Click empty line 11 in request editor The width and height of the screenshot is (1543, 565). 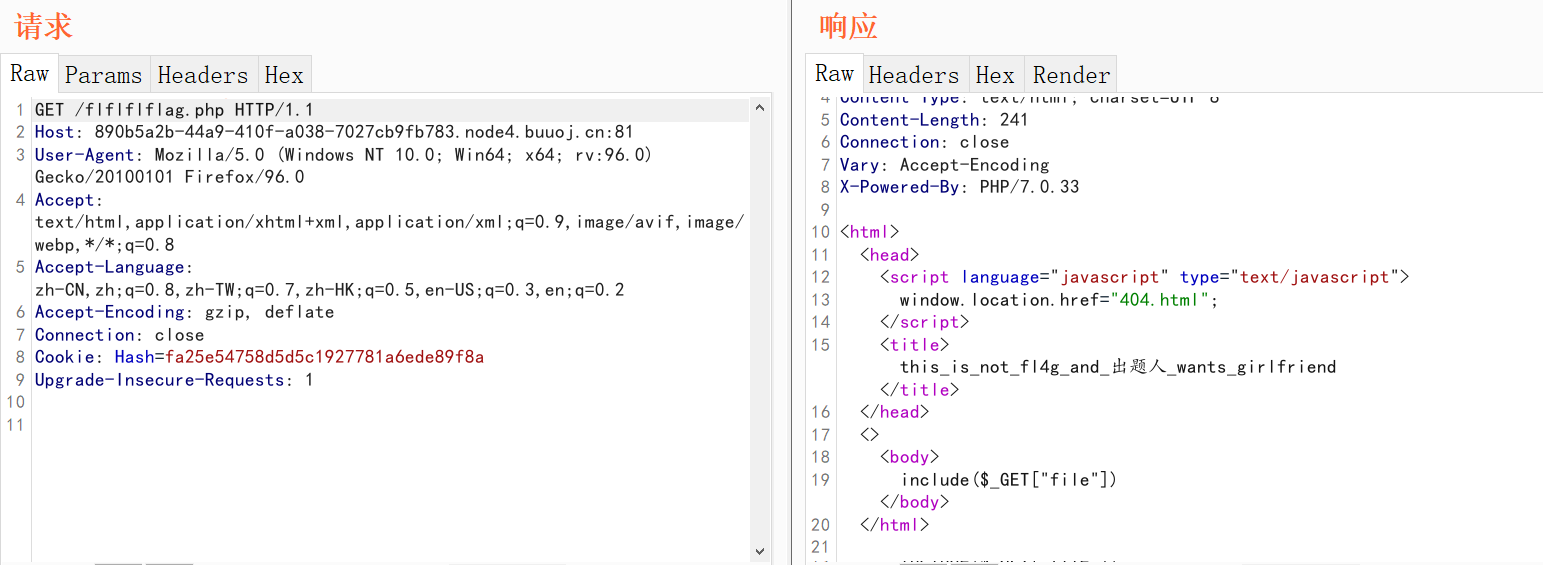tap(390, 425)
